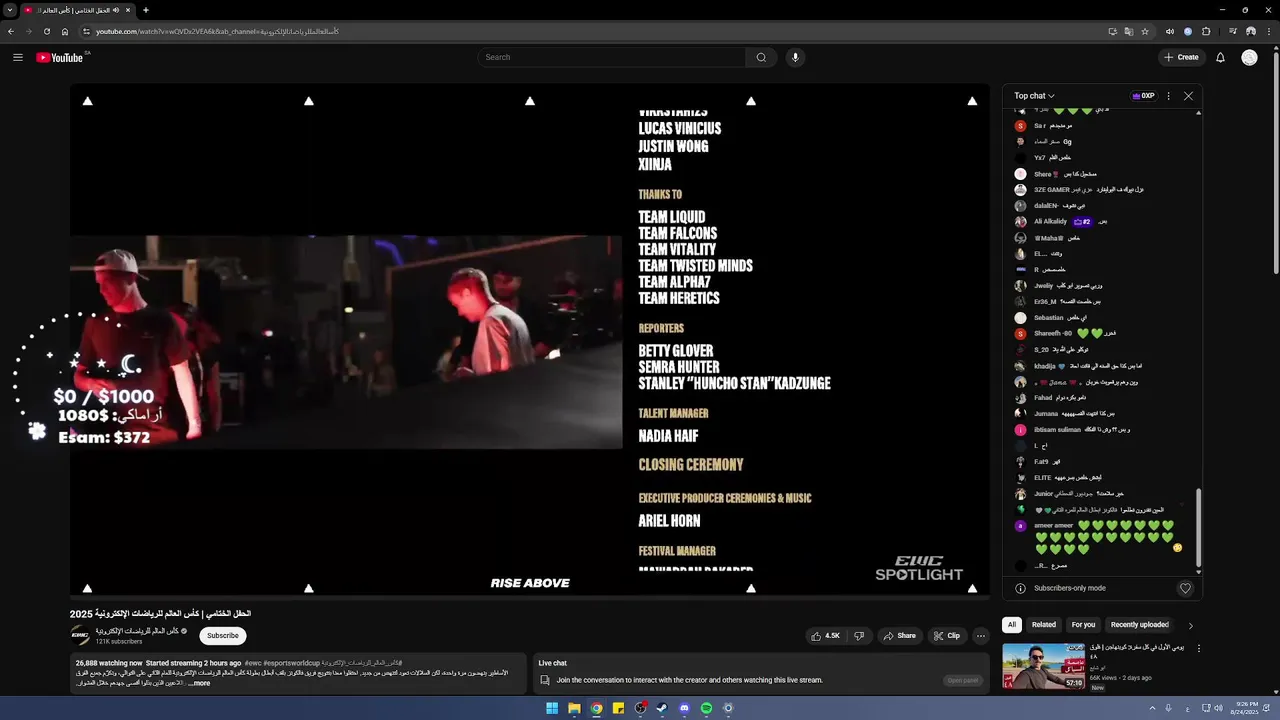Share the video
Screen dimensions: 1280x720
point(899,636)
